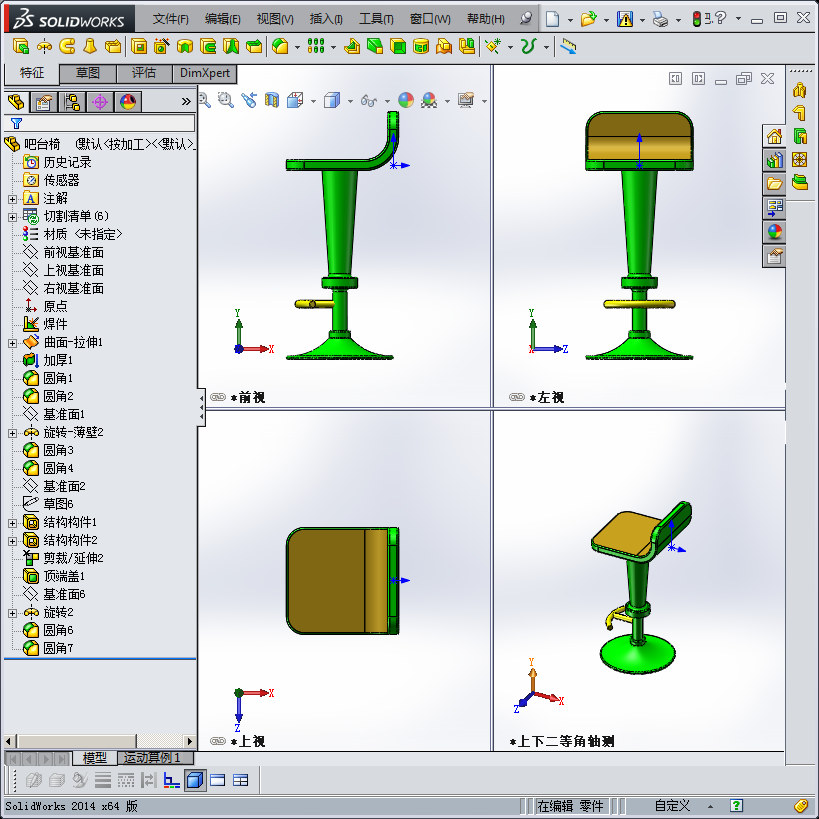
Task: Select the 圆角7 feature in tree
Action: tap(48, 649)
